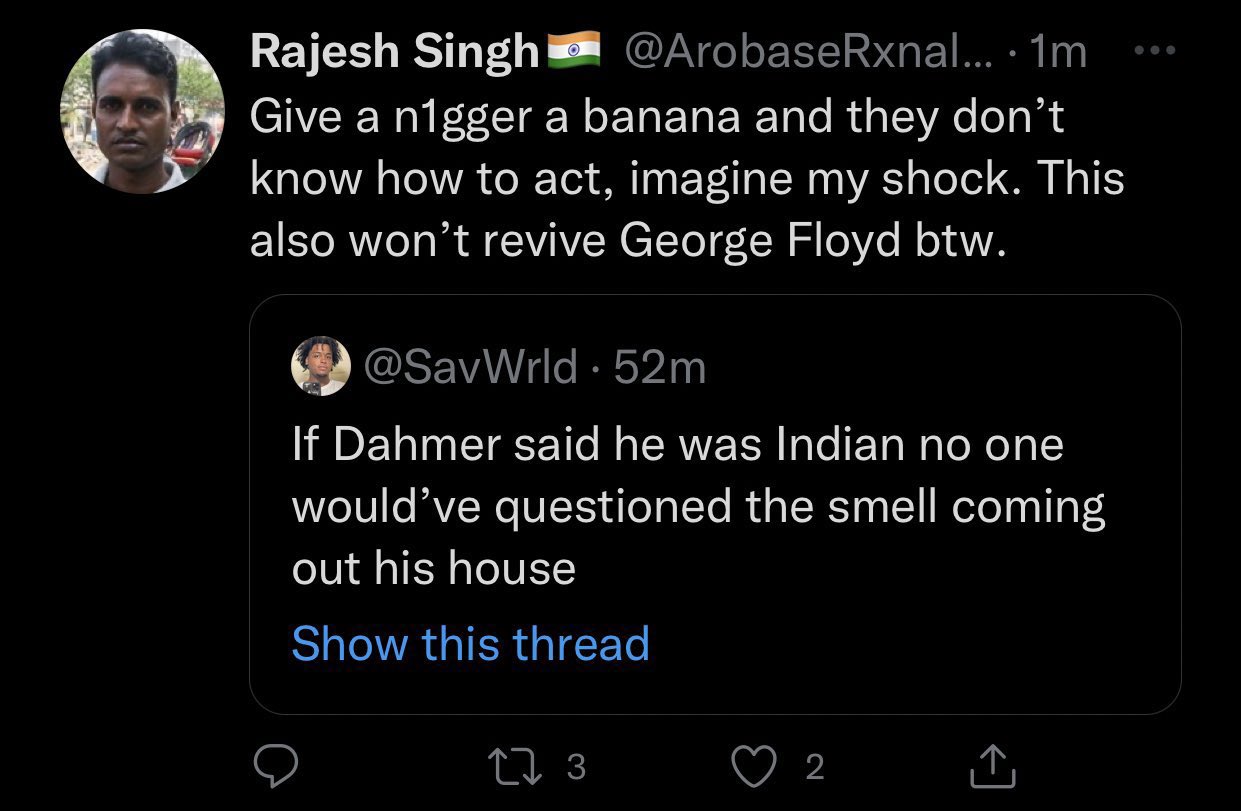Click the @SavWrld small avatar
The height and width of the screenshot is (811, 1241).
[321, 367]
